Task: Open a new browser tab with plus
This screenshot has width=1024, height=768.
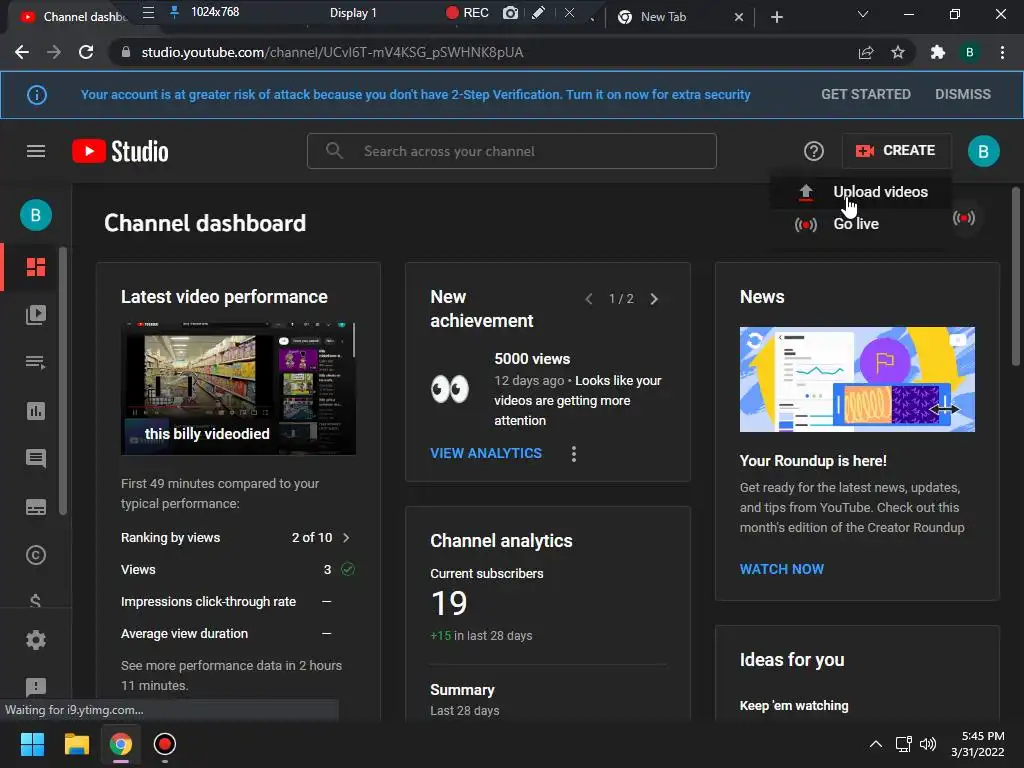Action: click(x=776, y=17)
